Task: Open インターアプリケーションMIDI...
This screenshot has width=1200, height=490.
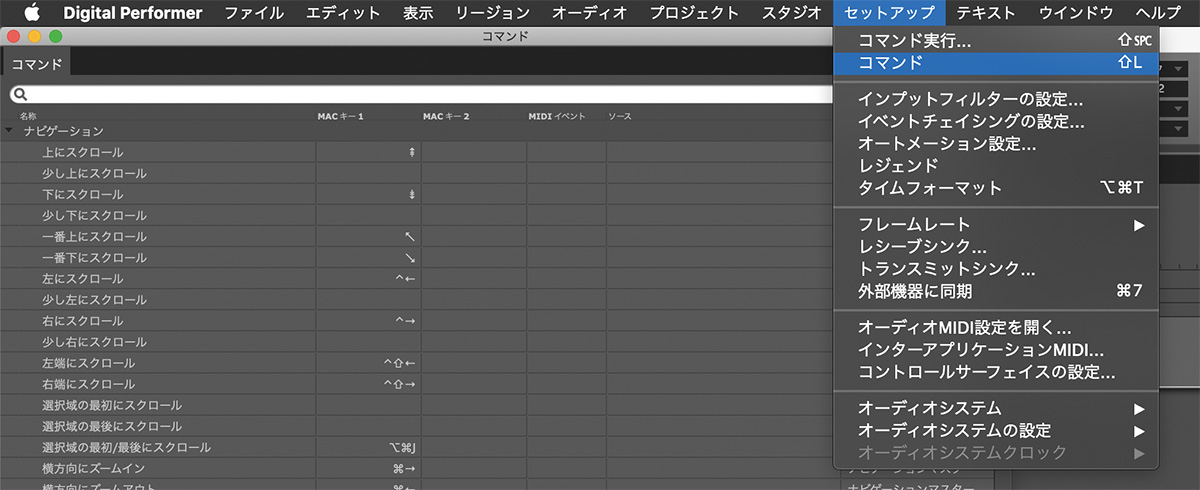Action: 996,350
